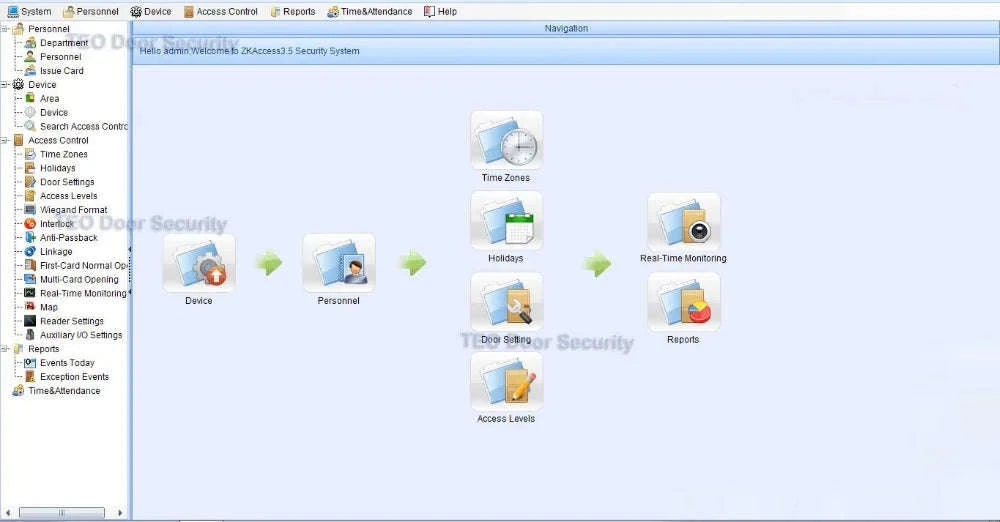Screen dimensions: 1000x522
Task: Open the Holidays calendar icon
Action: coord(506,221)
